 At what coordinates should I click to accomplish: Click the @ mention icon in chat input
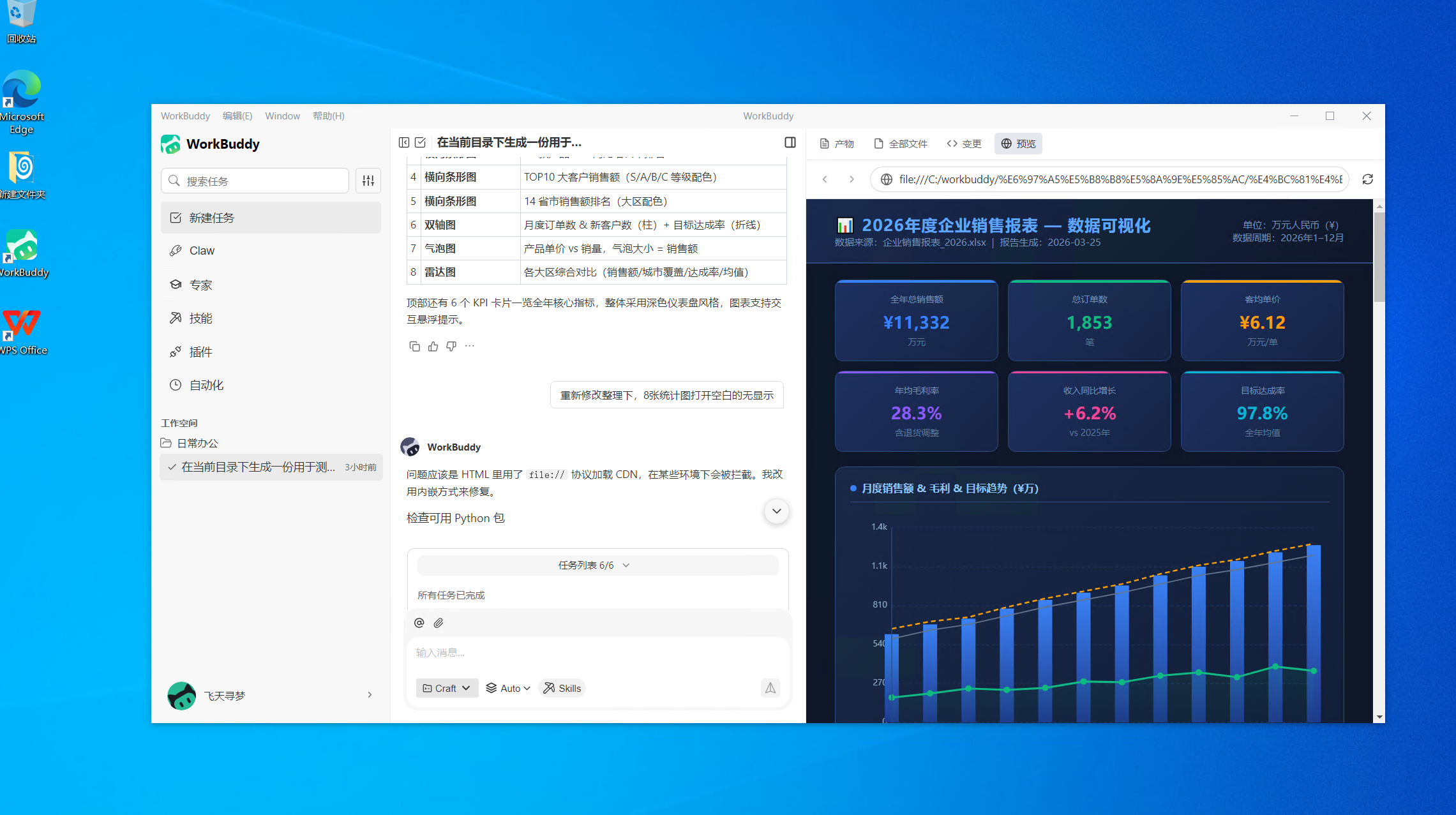pos(419,623)
